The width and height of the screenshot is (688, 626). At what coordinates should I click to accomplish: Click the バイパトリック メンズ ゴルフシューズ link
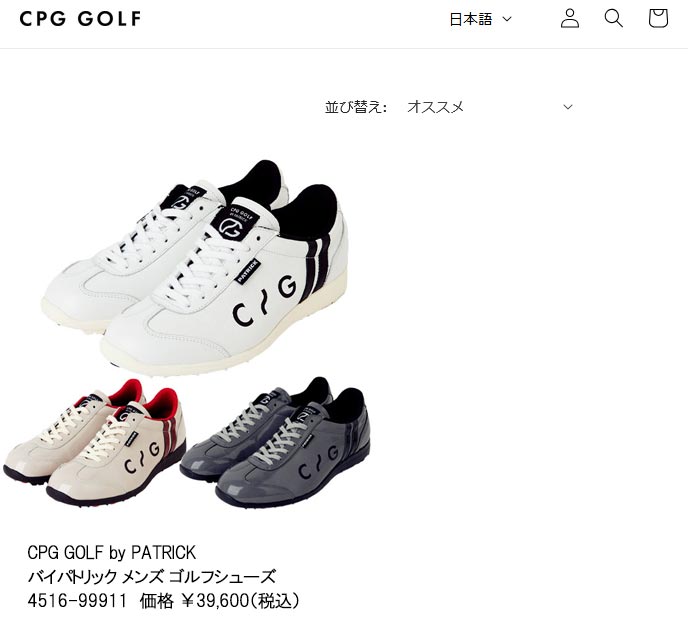(x=151, y=576)
